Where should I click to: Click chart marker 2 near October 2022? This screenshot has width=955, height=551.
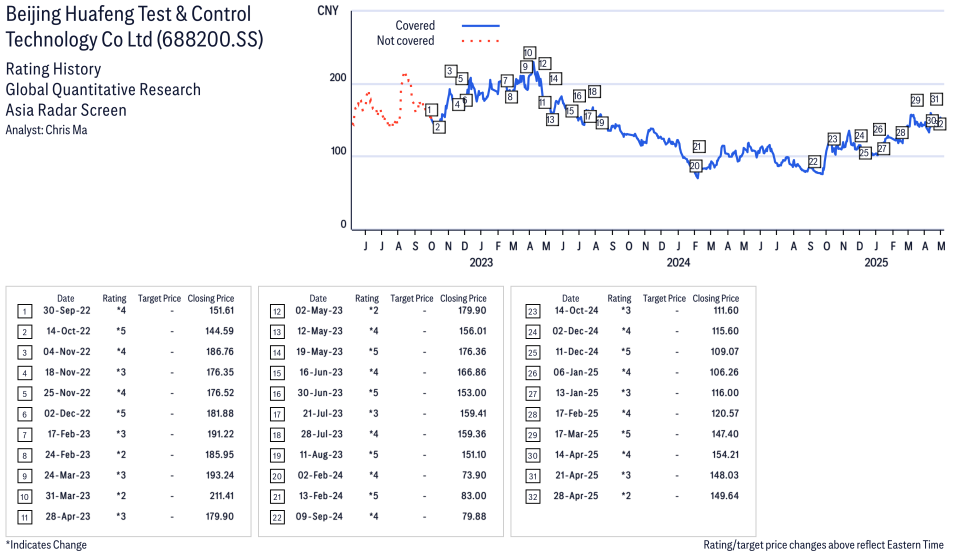pos(439,127)
